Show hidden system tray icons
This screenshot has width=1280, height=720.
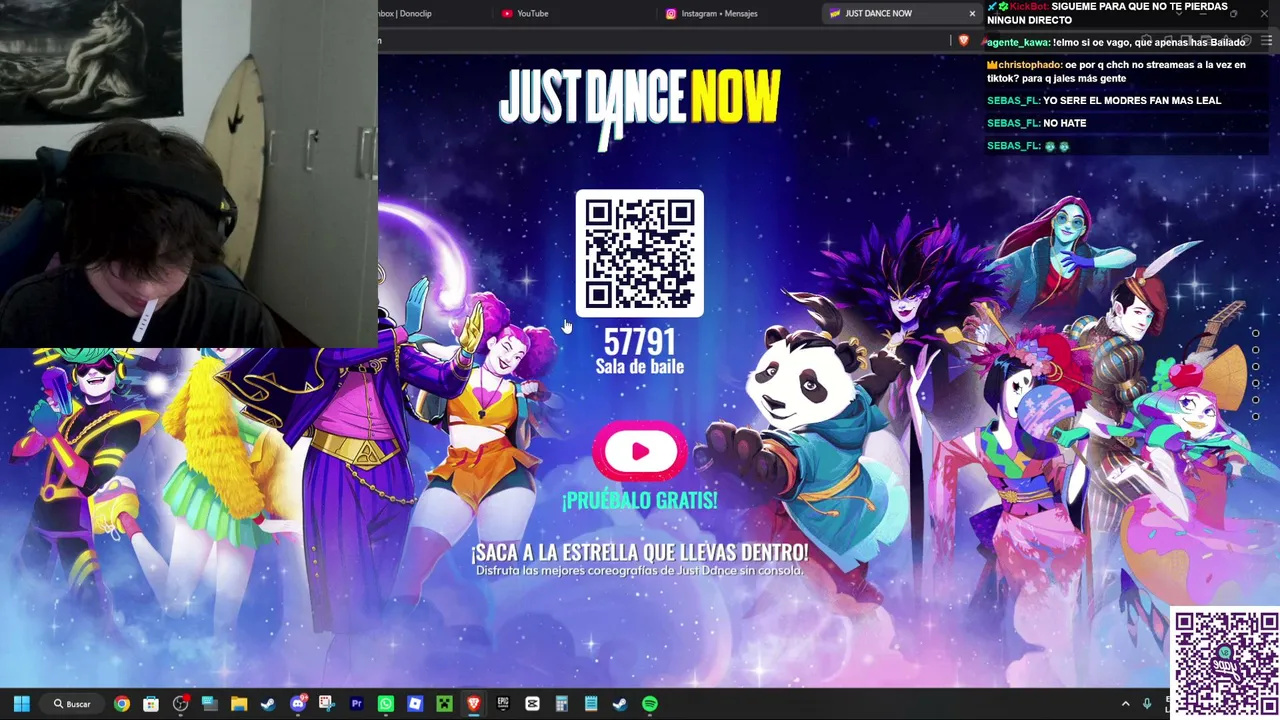1125,704
